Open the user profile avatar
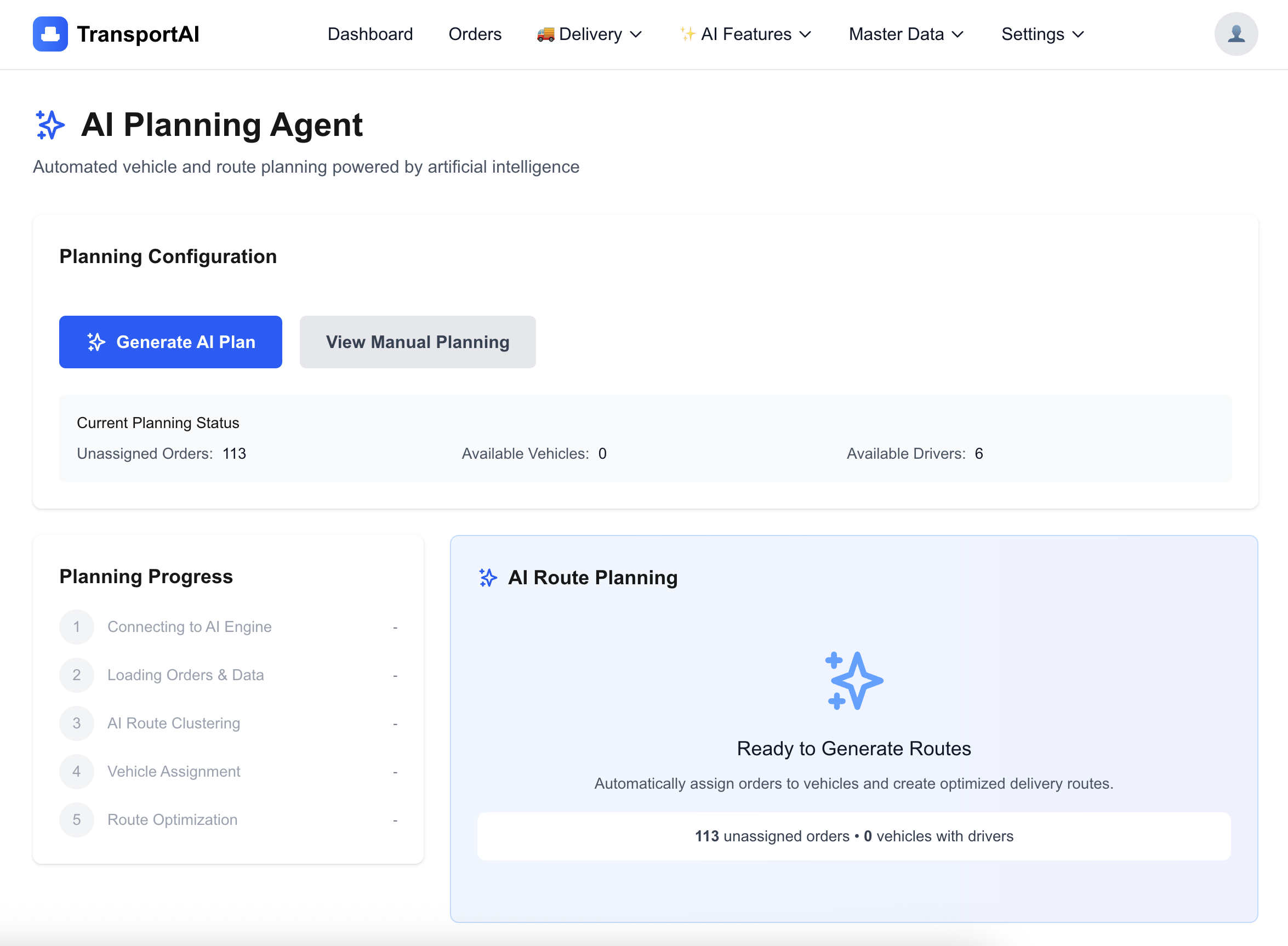Screen dimensions: 1288x946 pos(1236,34)
